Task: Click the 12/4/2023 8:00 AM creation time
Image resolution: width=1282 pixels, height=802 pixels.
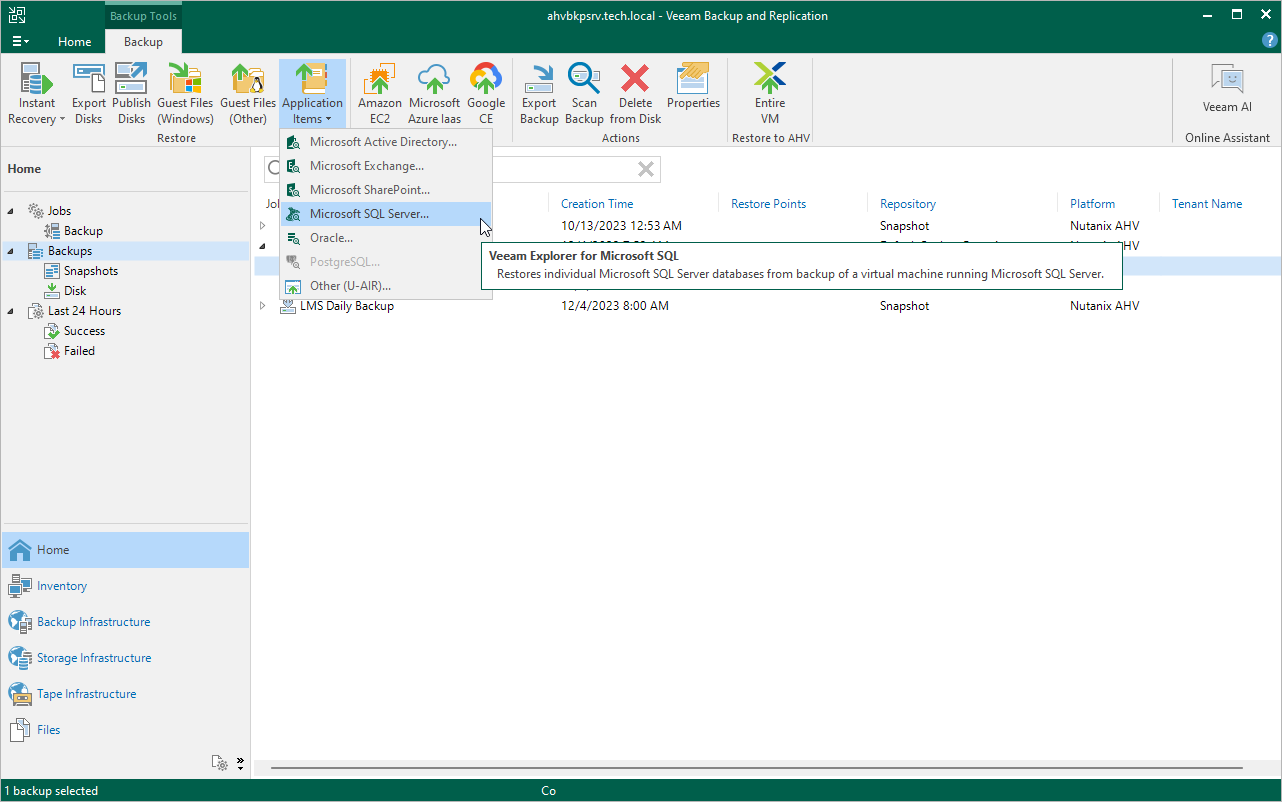Action: tap(615, 306)
